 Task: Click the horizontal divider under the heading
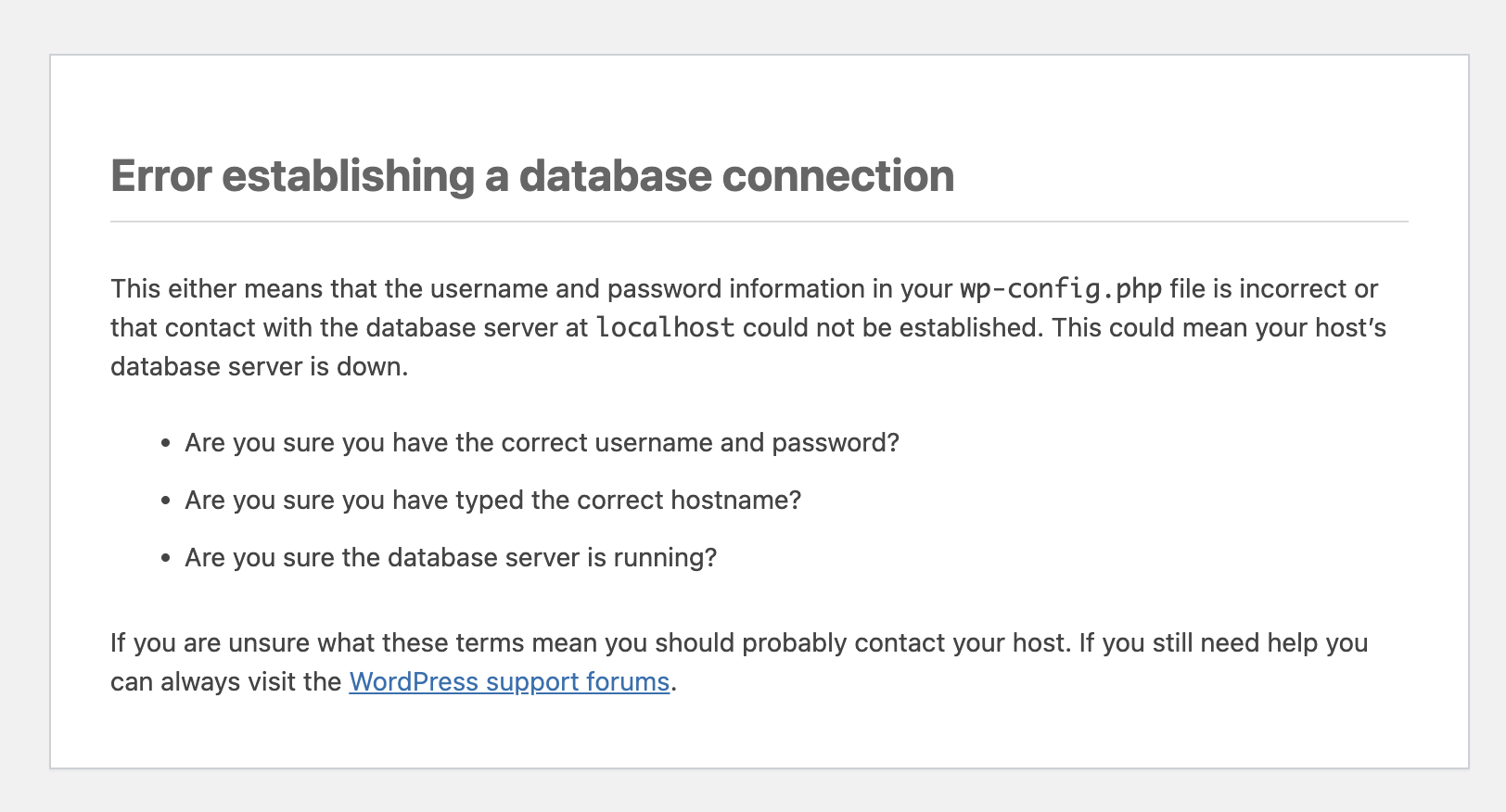click(759, 222)
